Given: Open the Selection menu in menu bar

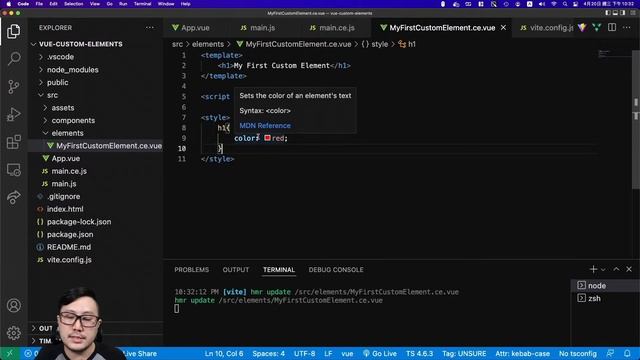Looking at the screenshot, I should coord(73,4).
